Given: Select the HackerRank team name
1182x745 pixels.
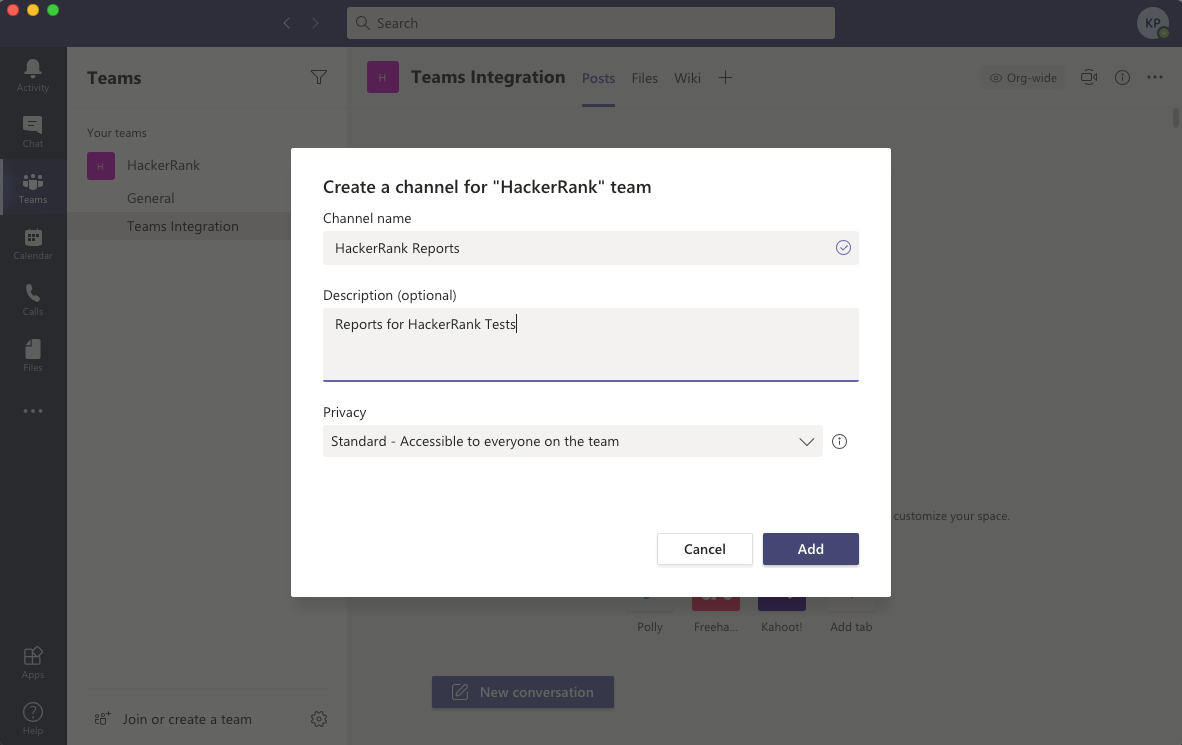Looking at the screenshot, I should tap(164, 165).
